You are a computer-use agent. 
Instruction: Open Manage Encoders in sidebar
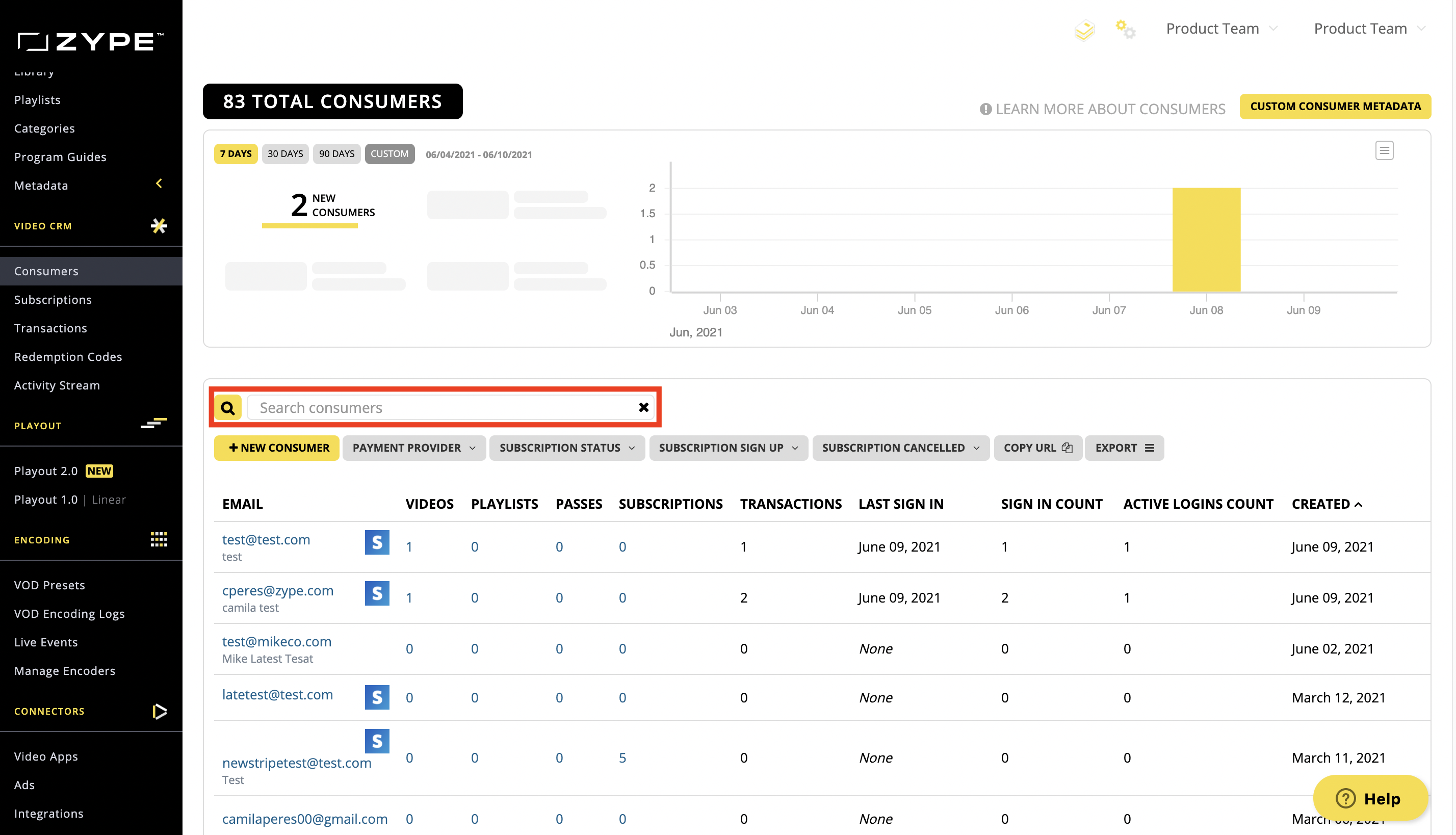[x=65, y=670]
